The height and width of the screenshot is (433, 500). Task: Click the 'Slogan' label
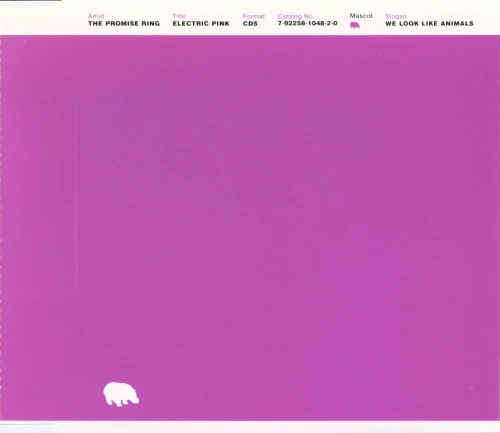pos(396,16)
